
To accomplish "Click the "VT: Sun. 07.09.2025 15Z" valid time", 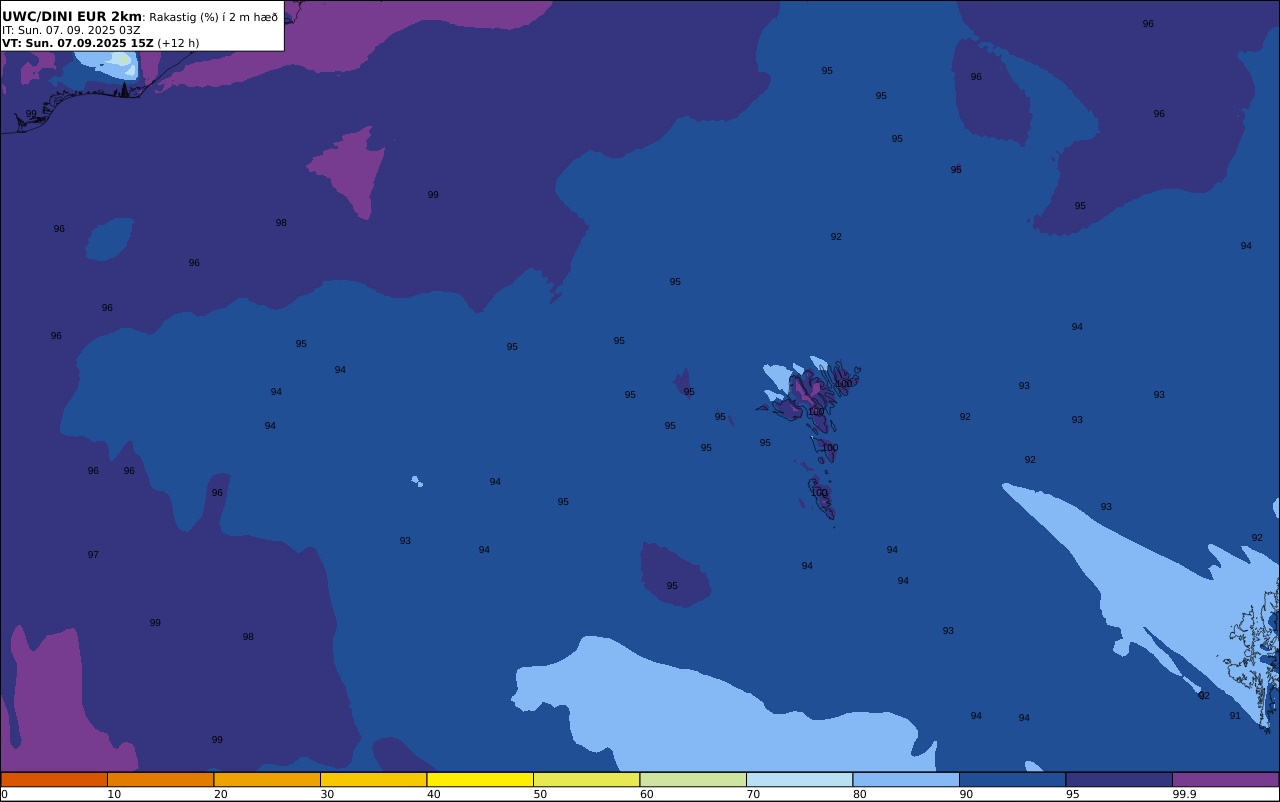I will 77,43.
